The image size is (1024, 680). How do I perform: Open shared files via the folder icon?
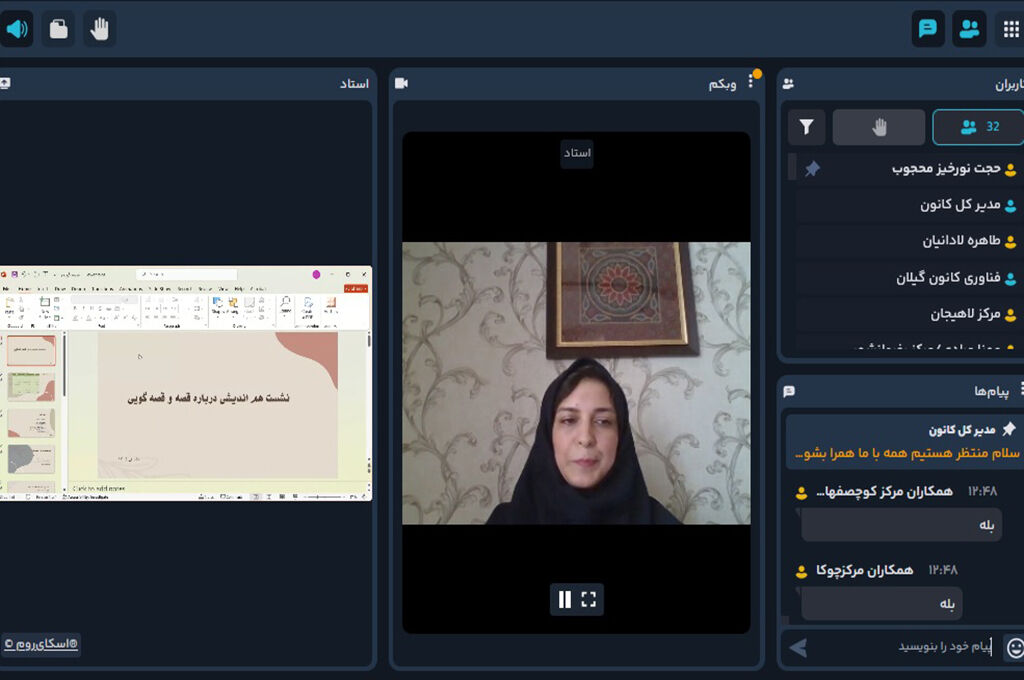tap(57, 28)
